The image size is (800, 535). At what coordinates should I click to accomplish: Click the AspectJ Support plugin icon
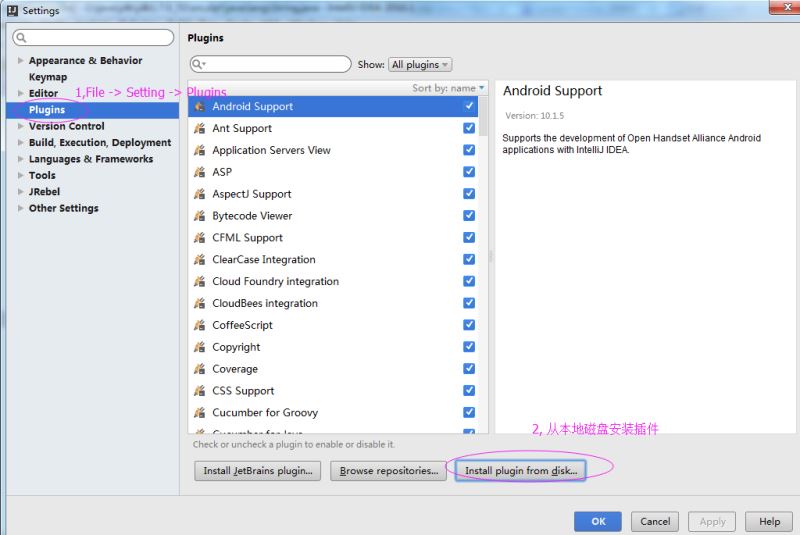pyautogui.click(x=199, y=194)
